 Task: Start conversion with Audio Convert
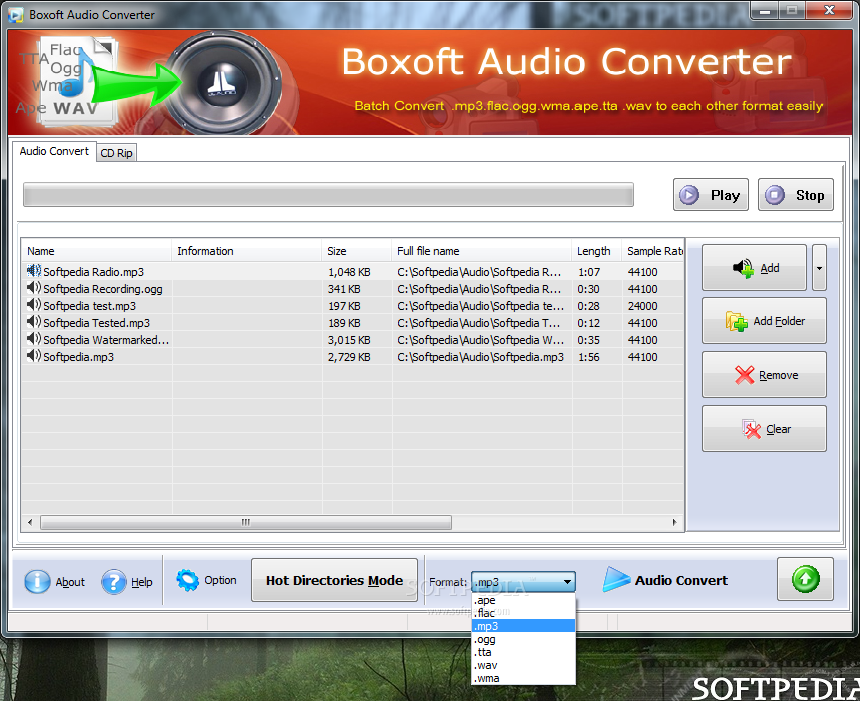(x=665, y=580)
